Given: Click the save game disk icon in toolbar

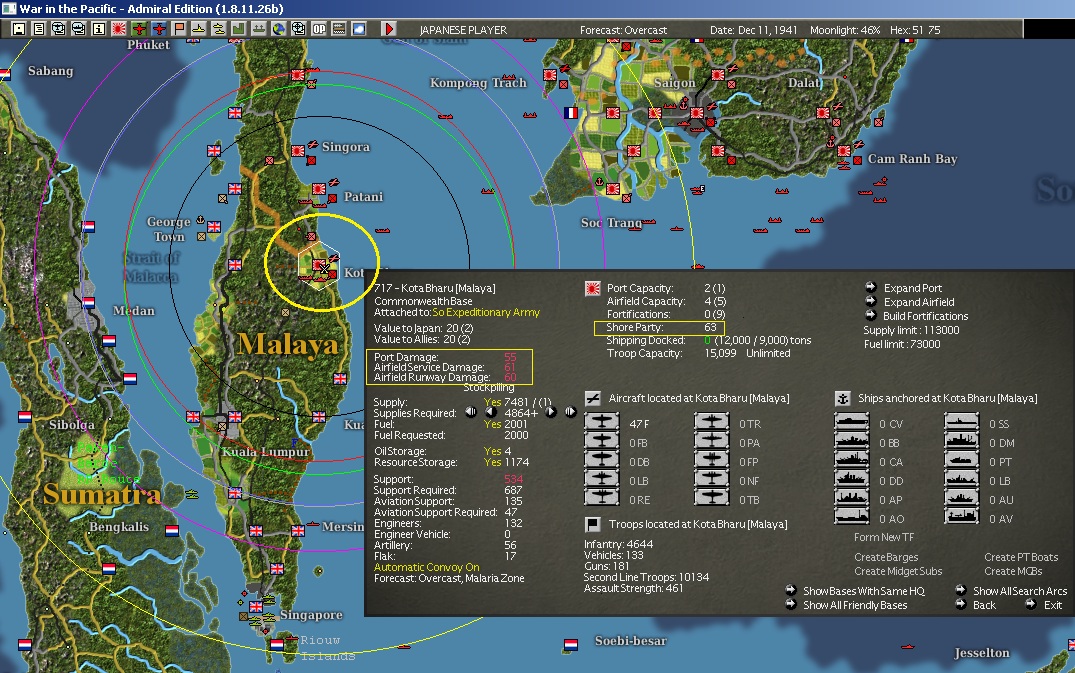Looking at the screenshot, I should (x=19, y=29).
